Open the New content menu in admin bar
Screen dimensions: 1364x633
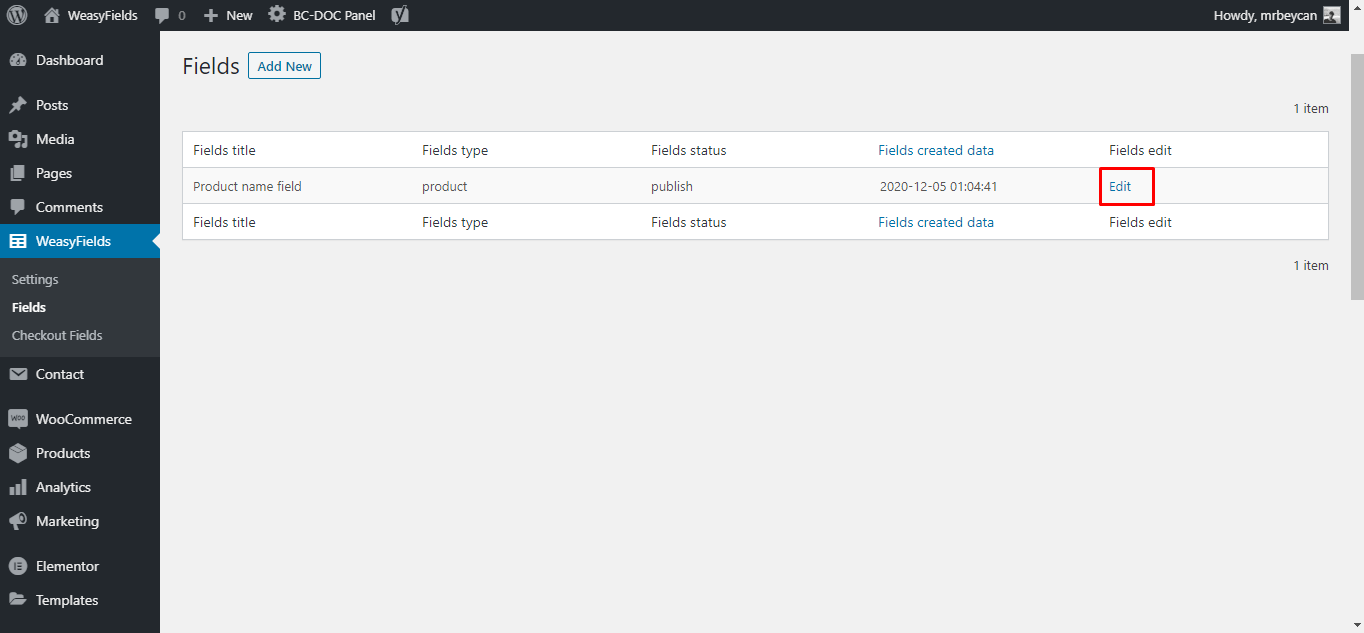tap(228, 15)
